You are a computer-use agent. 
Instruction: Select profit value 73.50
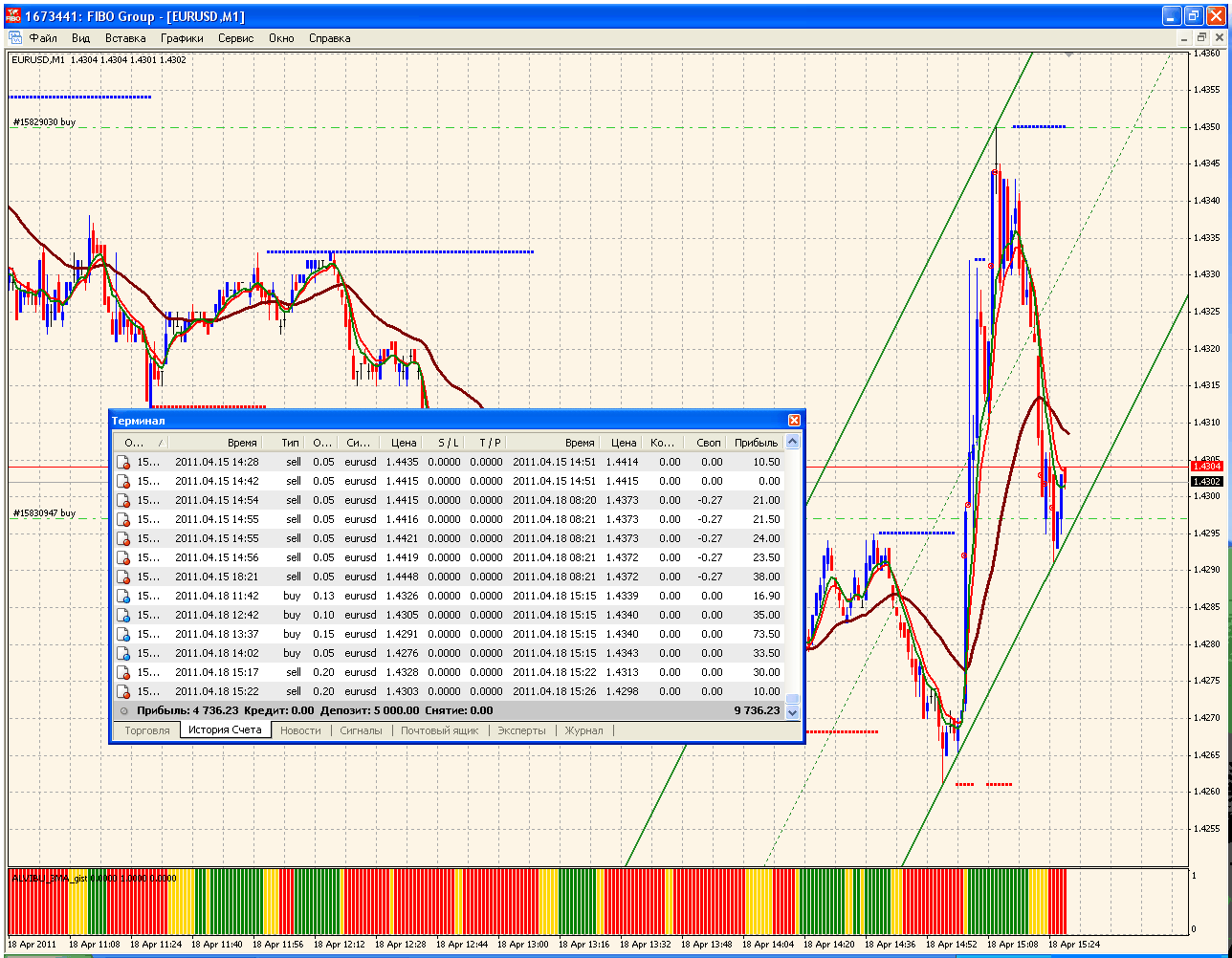tap(767, 634)
